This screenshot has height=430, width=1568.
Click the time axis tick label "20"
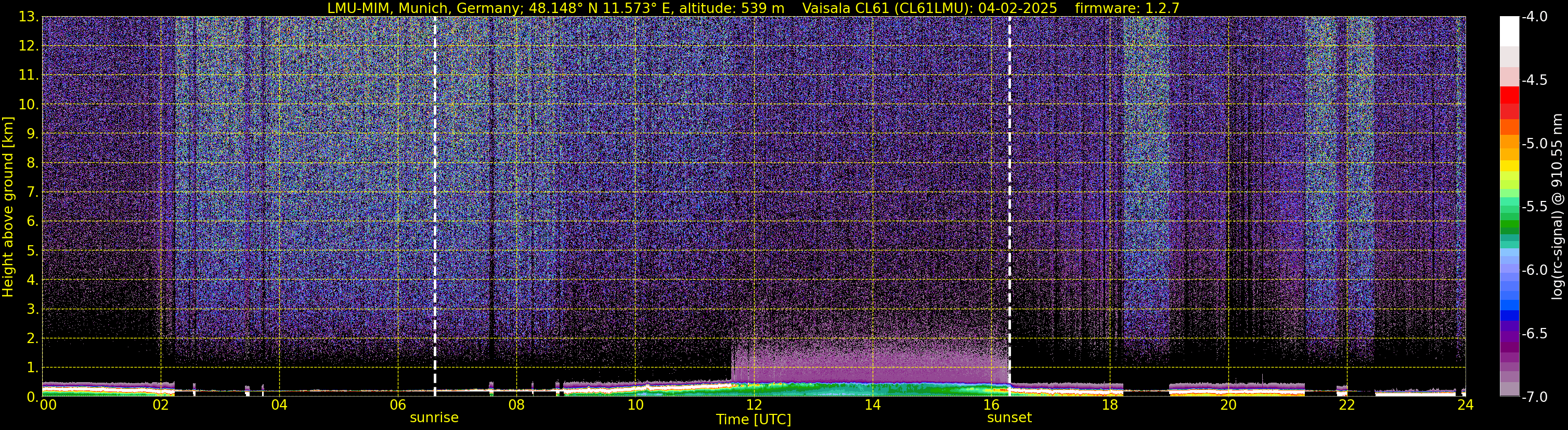coord(1228,405)
